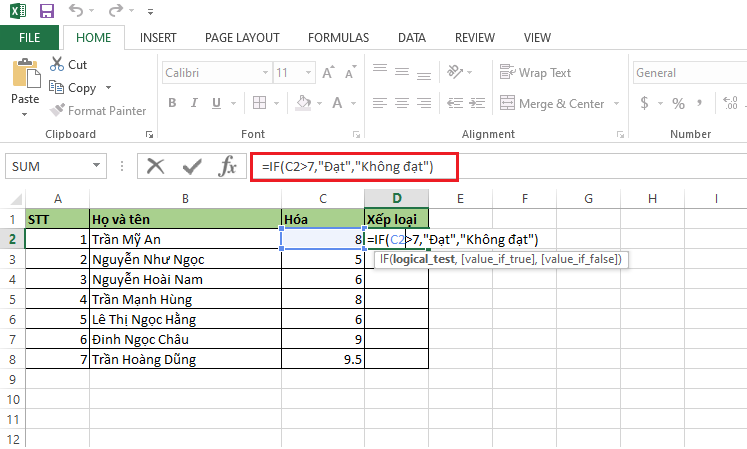Open the FORMULAS tab
The width and height of the screenshot is (747, 449).
[338, 38]
